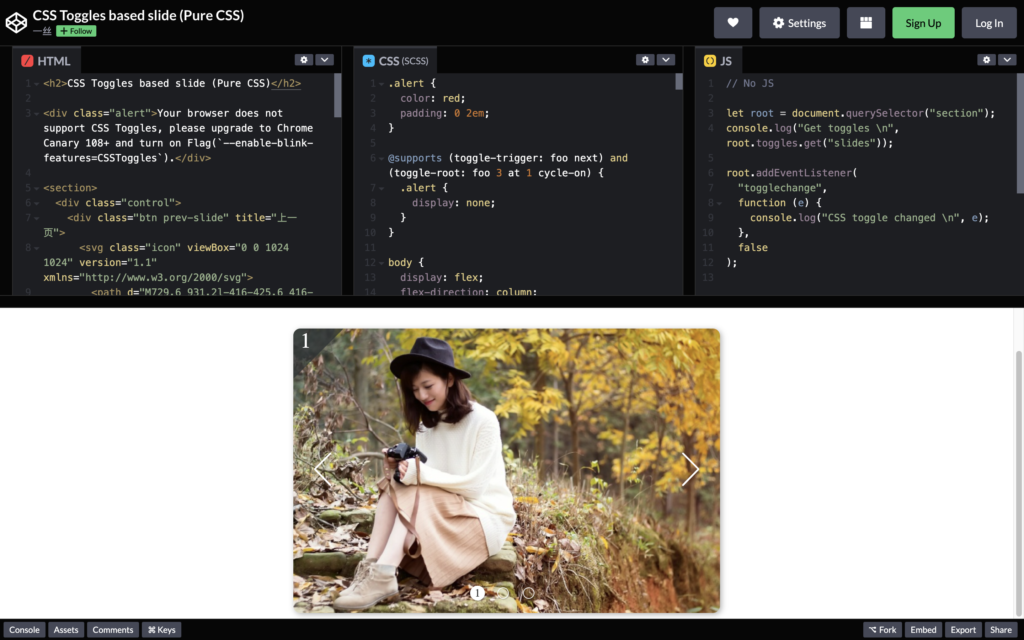Click the JS editor vertical scrollbar
Viewport: 1024px width, 640px height.
[x=1020, y=133]
